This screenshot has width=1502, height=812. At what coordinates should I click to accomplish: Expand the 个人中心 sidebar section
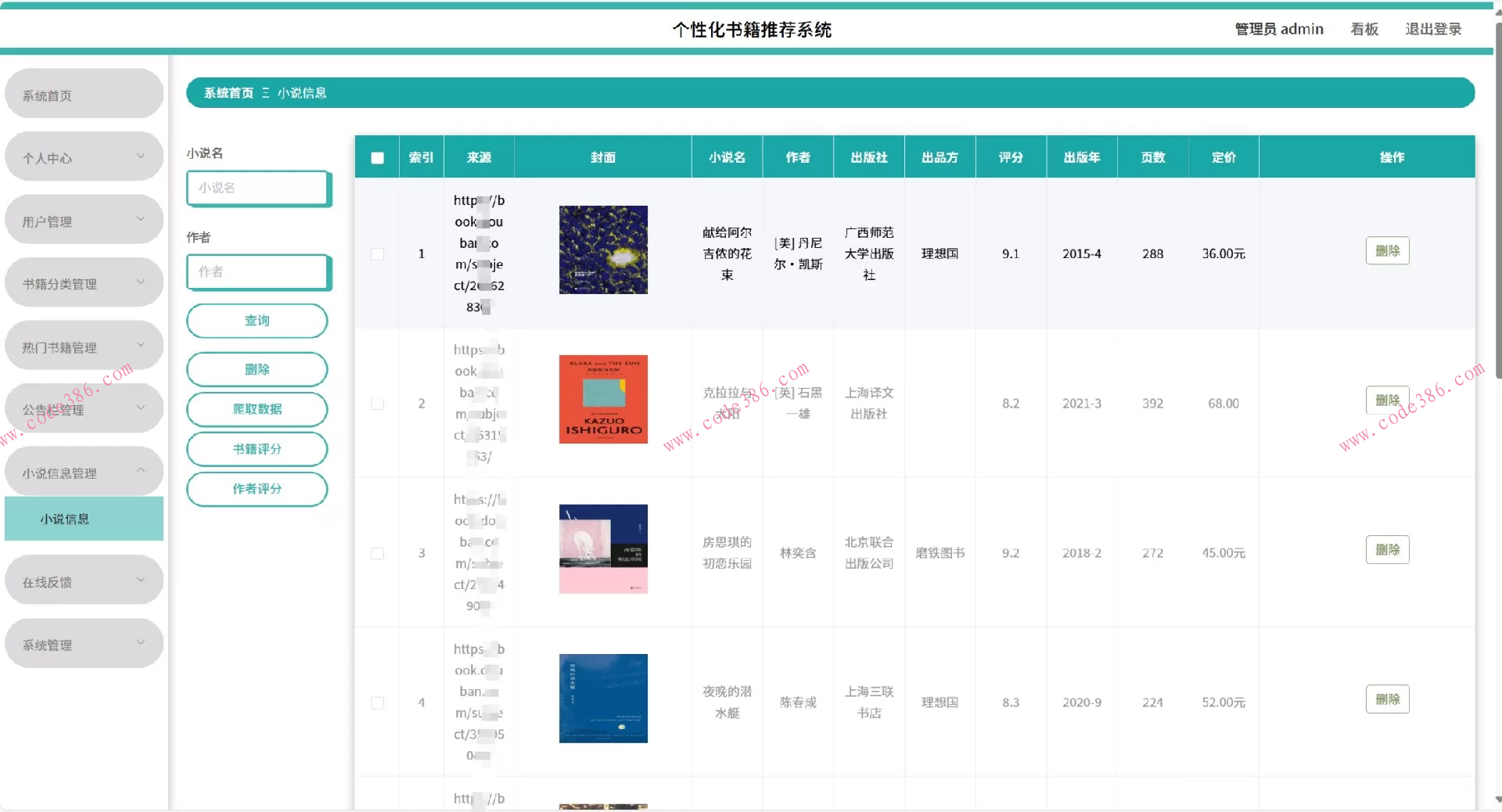point(84,156)
